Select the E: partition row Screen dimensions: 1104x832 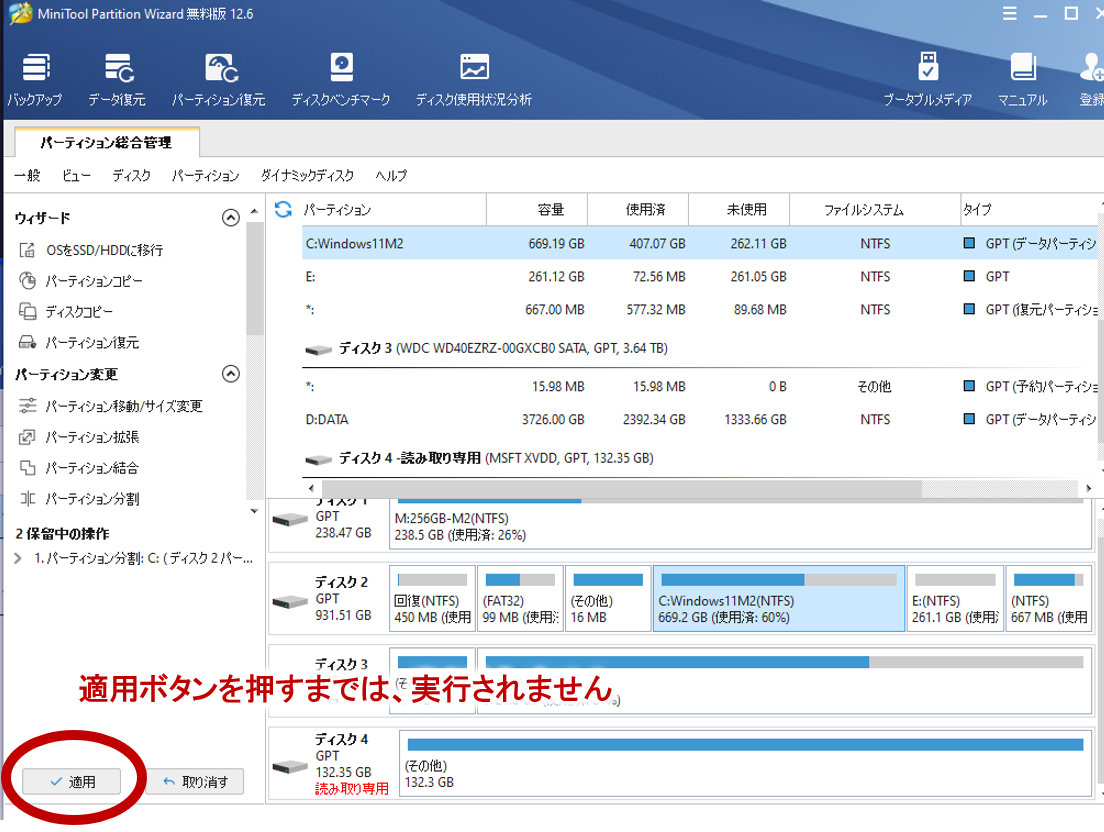[699, 277]
